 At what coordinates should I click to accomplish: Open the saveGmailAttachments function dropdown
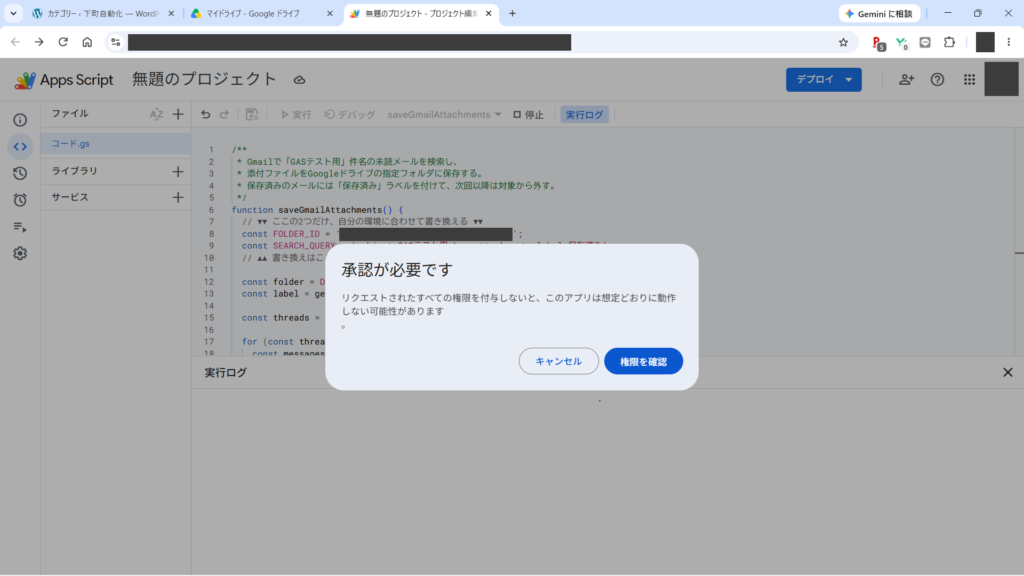[444, 114]
